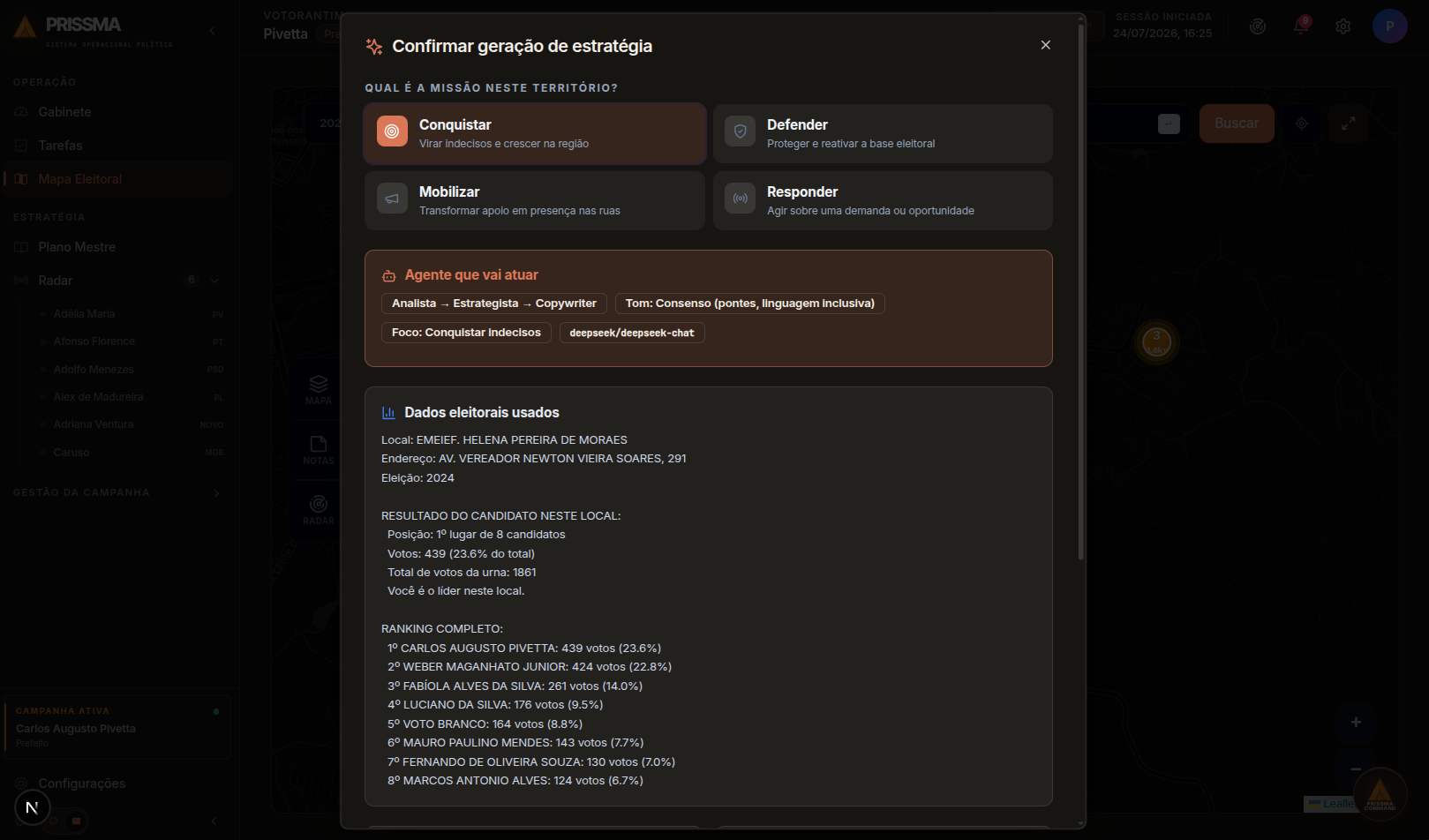The width and height of the screenshot is (1429, 840).
Task: Close the strategy confirmation dialog
Action: 1045,45
